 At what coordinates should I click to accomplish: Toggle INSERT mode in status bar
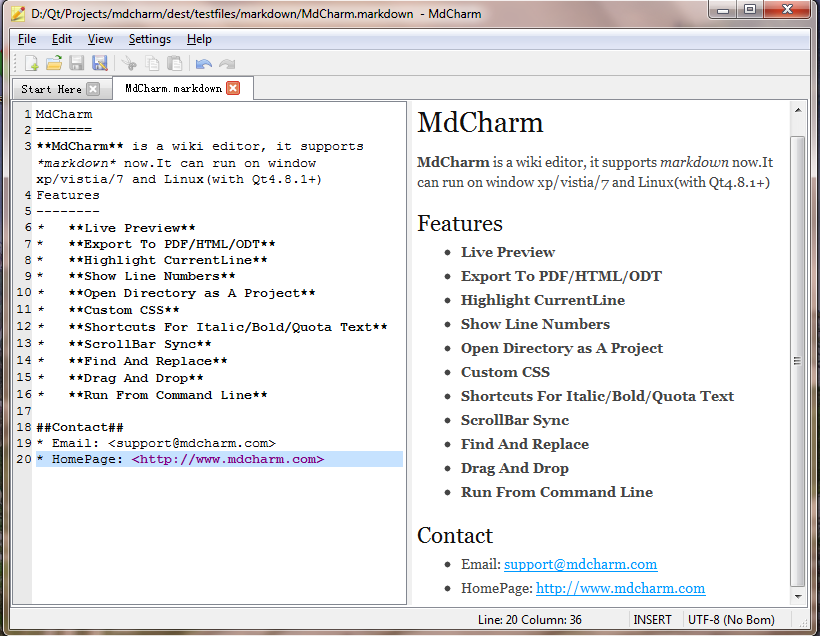pos(652,619)
